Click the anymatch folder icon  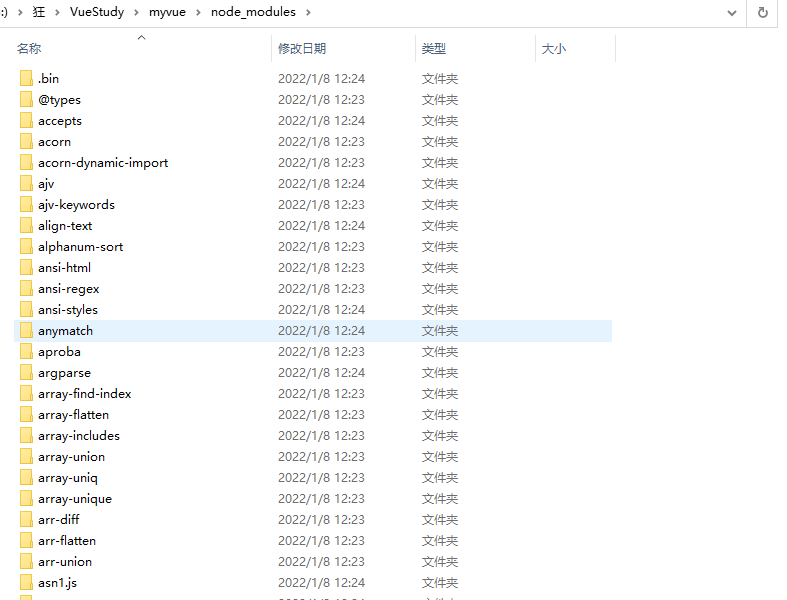click(27, 330)
